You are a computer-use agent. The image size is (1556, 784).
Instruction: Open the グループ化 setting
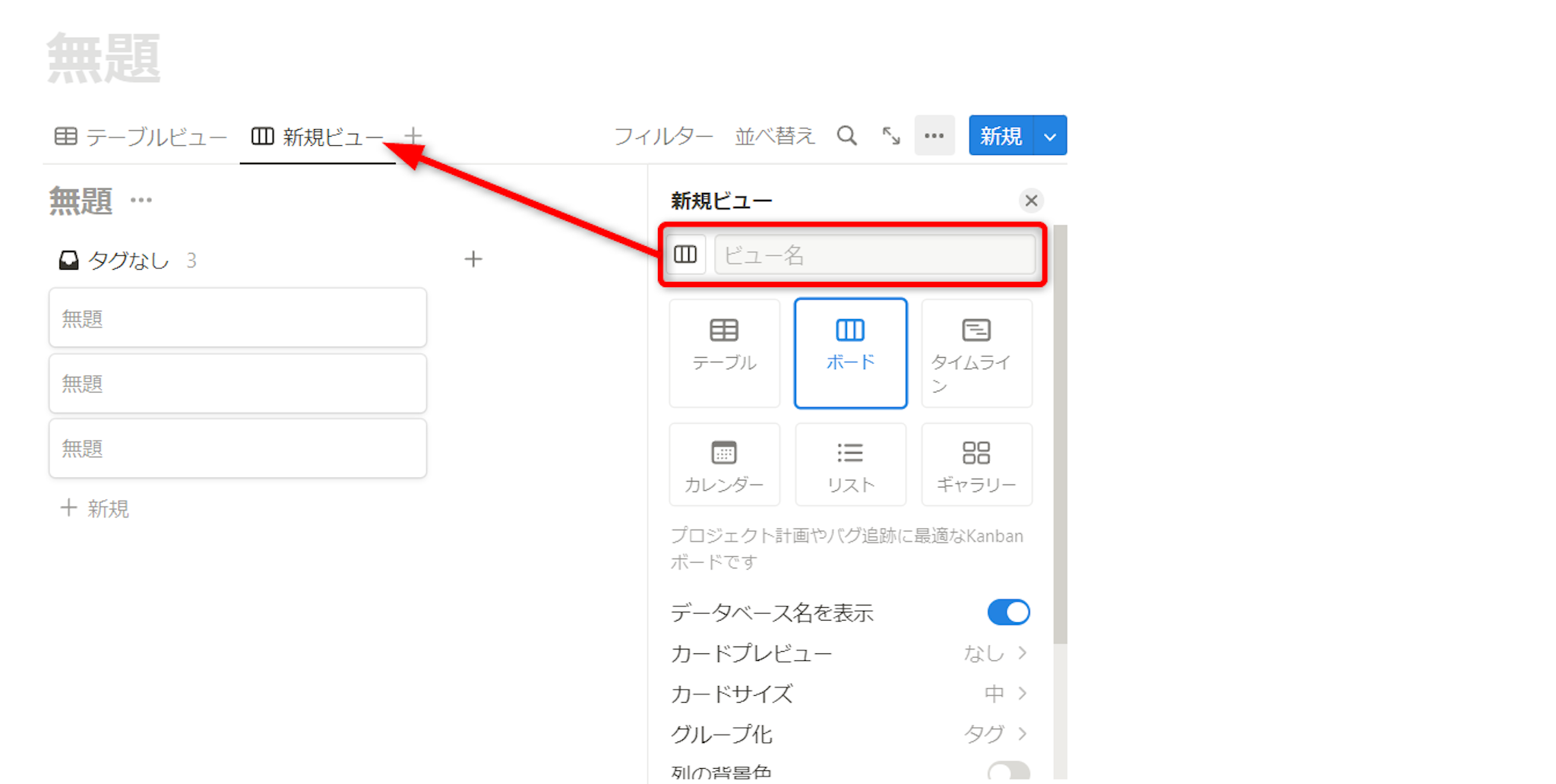point(849,734)
